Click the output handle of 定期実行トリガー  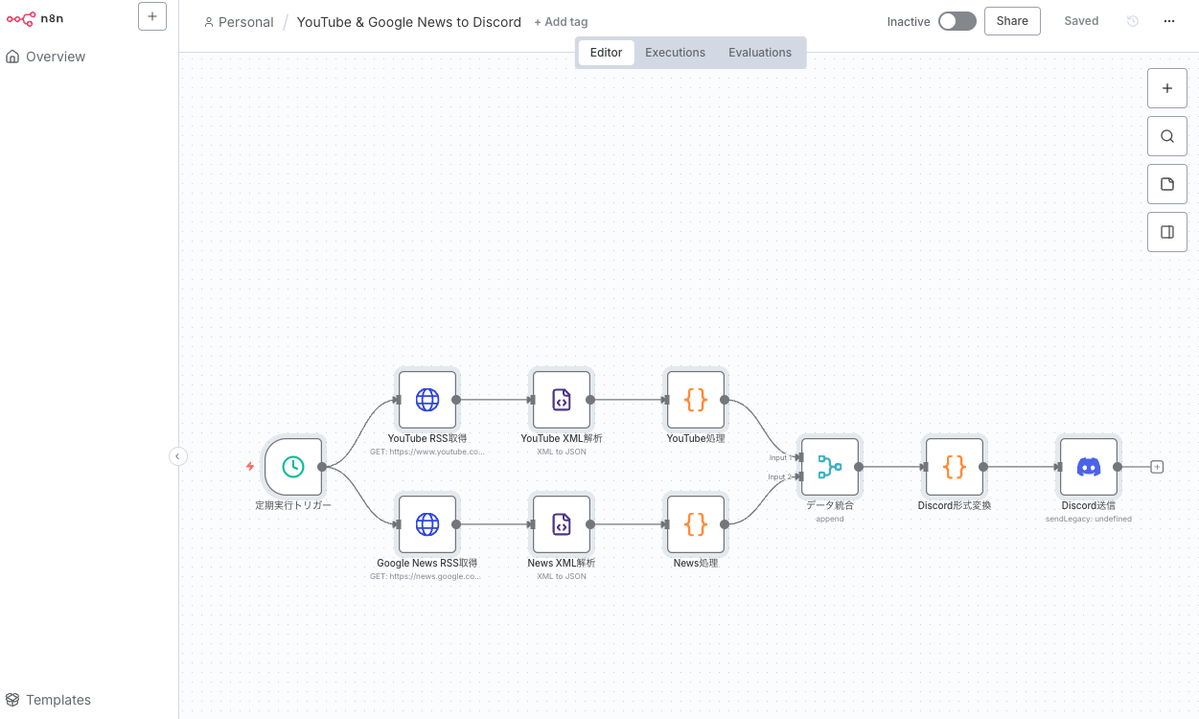[322, 467]
